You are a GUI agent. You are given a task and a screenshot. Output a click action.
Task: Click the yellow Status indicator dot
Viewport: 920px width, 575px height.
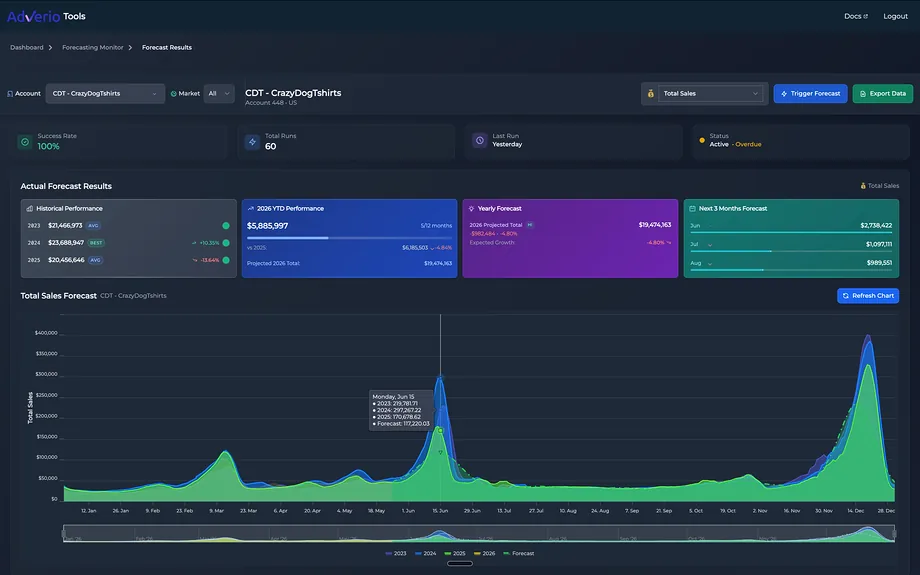pyautogui.click(x=702, y=140)
